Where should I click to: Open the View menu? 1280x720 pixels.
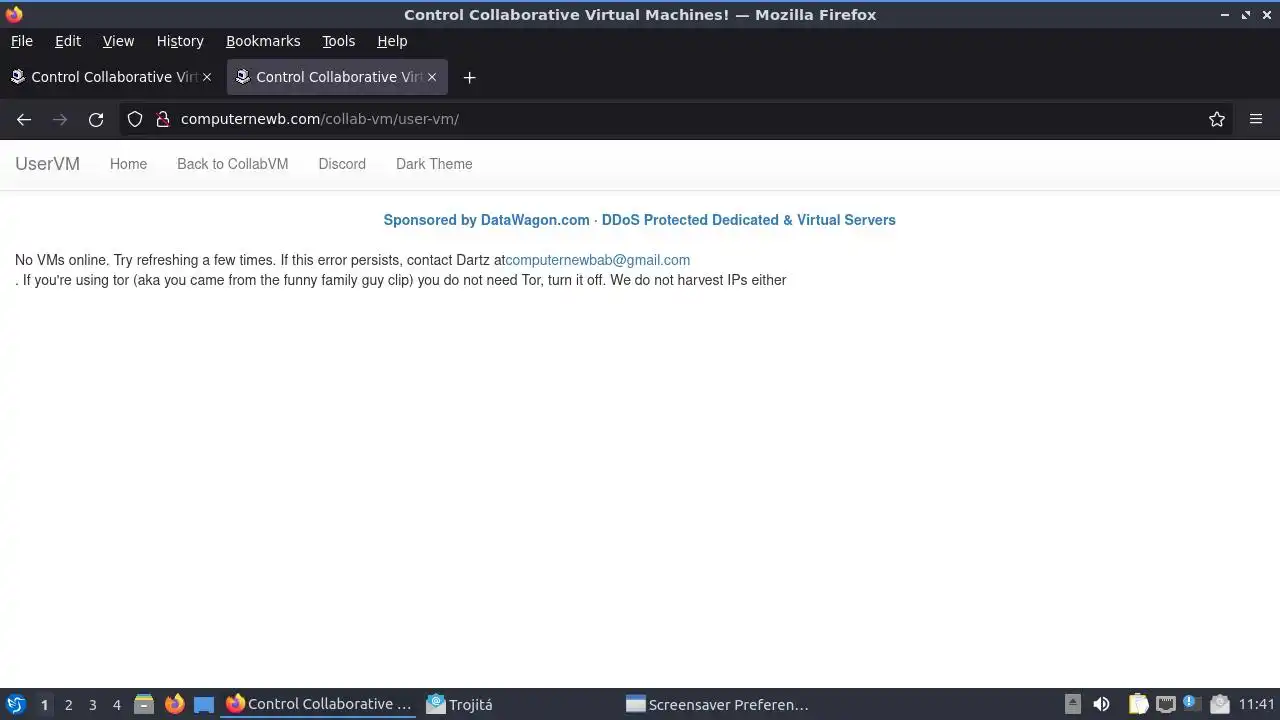(x=118, y=41)
